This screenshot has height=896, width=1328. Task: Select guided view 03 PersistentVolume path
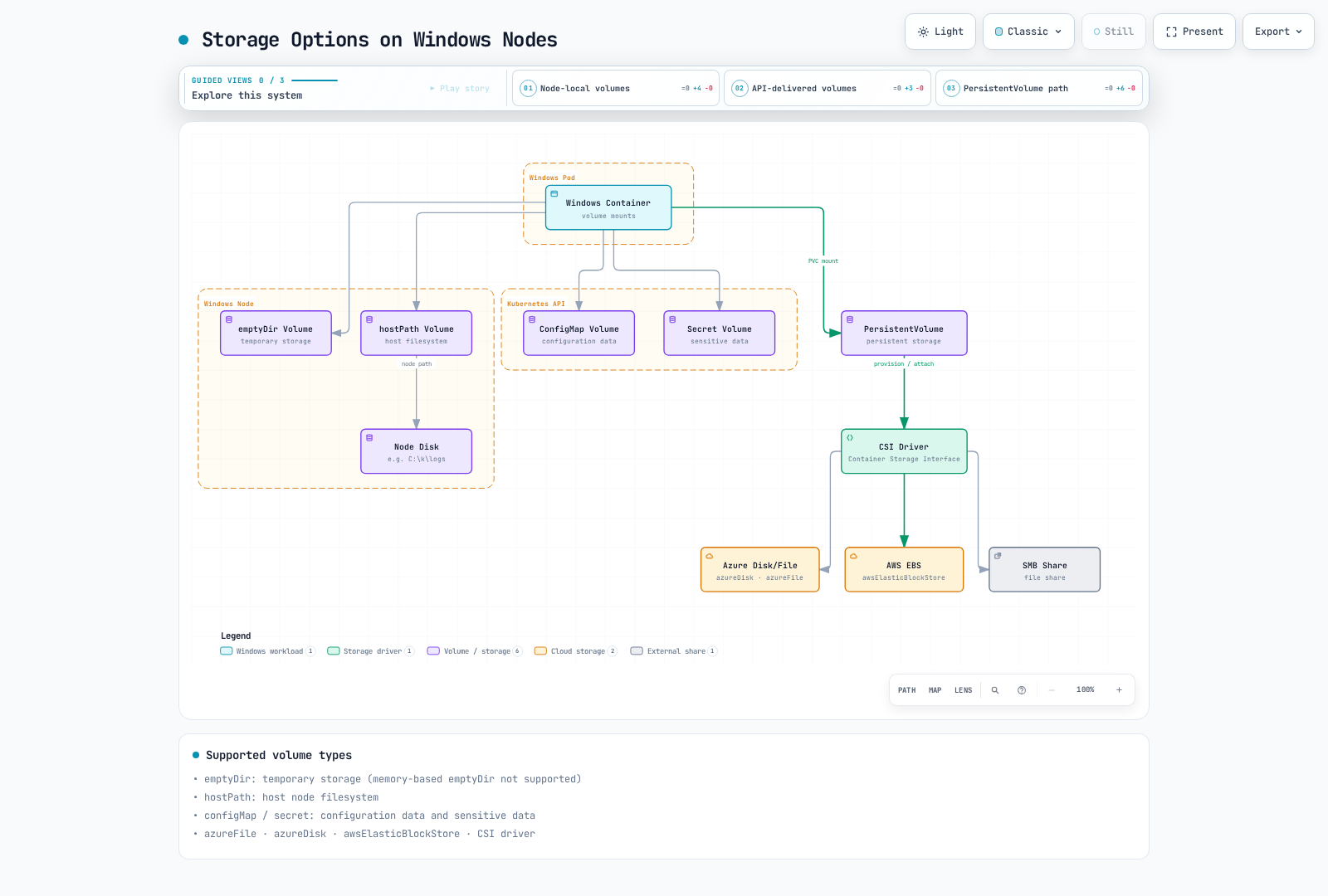[1039, 88]
